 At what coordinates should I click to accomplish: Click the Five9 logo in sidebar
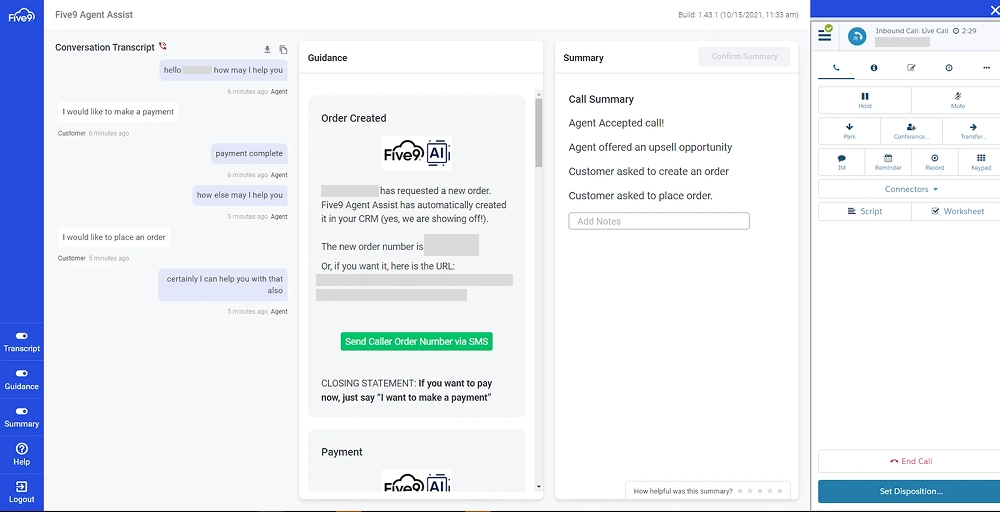pyautogui.click(x=21, y=17)
